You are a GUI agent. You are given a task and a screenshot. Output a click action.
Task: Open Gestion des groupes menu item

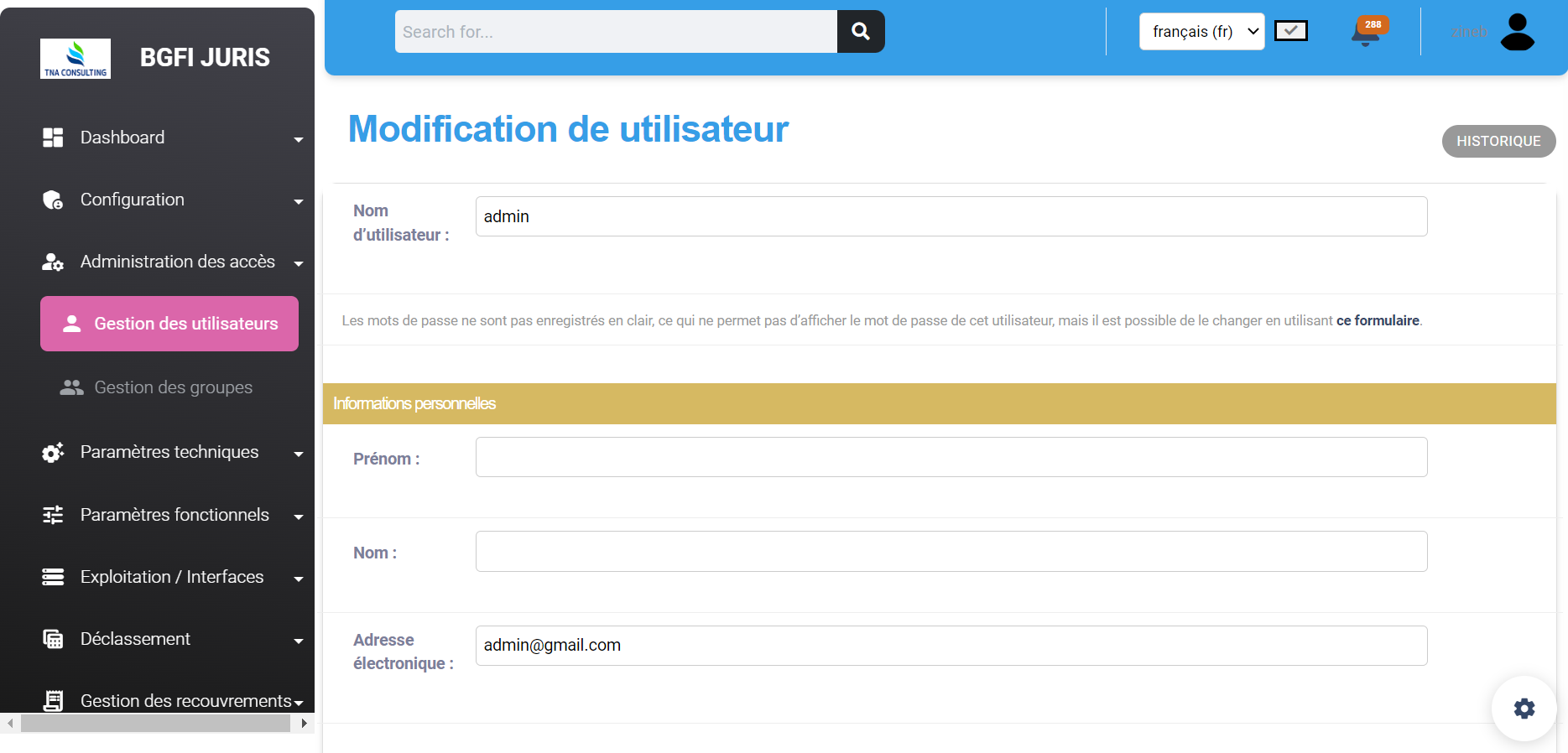(x=173, y=387)
